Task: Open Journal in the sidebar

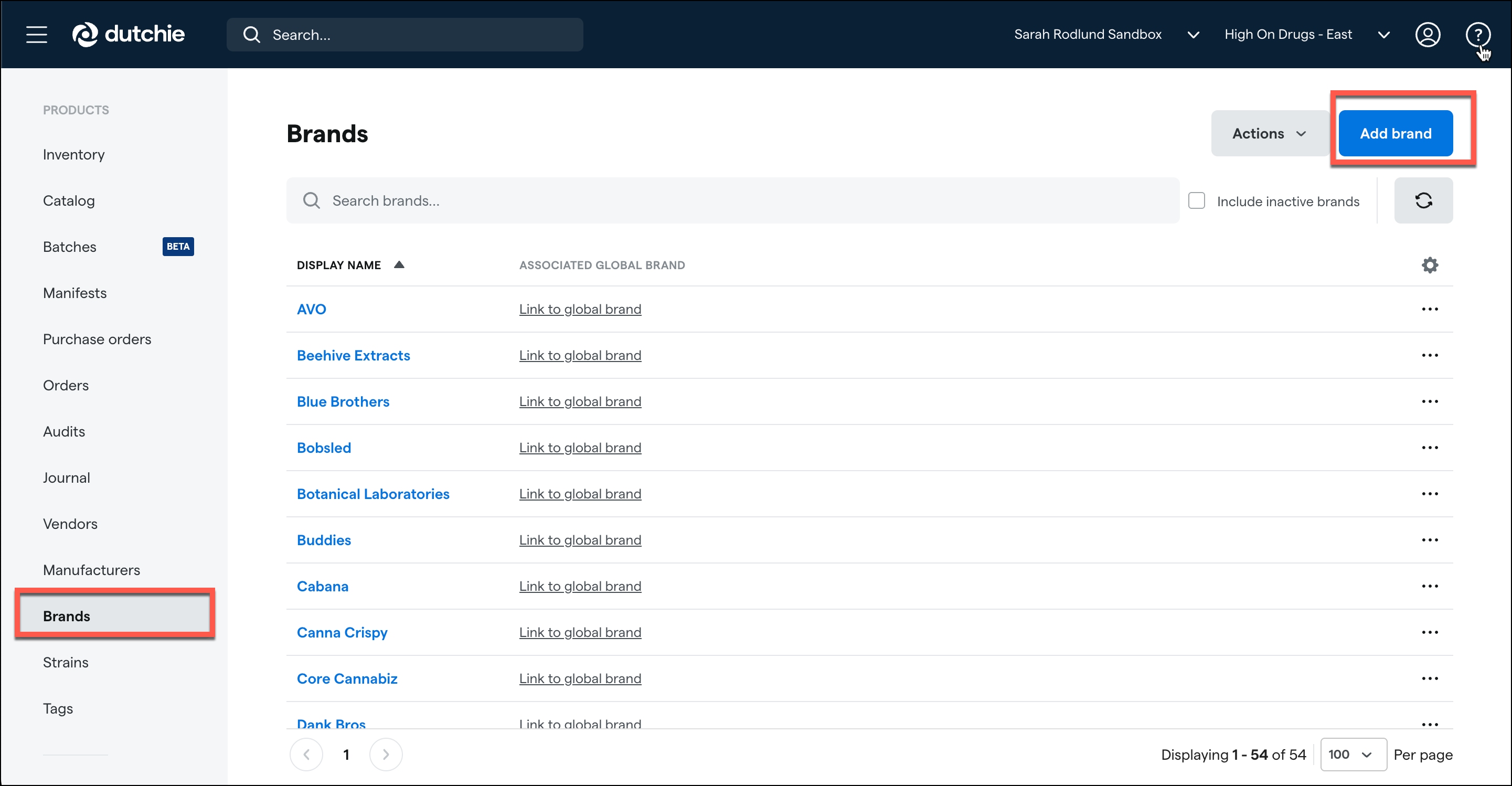Action: tap(67, 478)
